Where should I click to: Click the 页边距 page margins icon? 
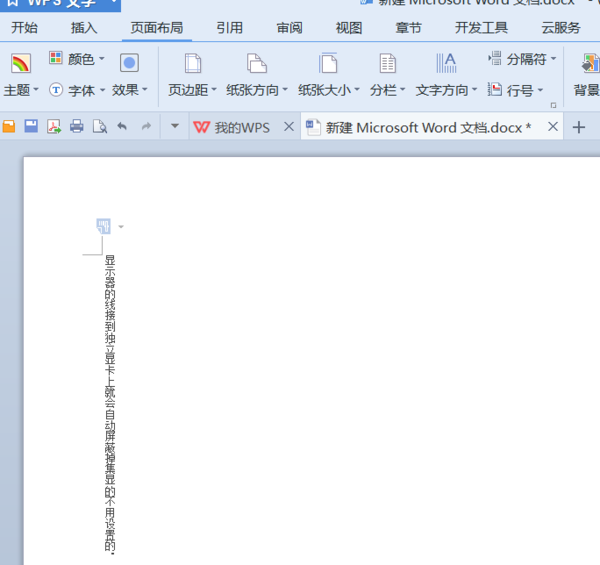tap(193, 63)
